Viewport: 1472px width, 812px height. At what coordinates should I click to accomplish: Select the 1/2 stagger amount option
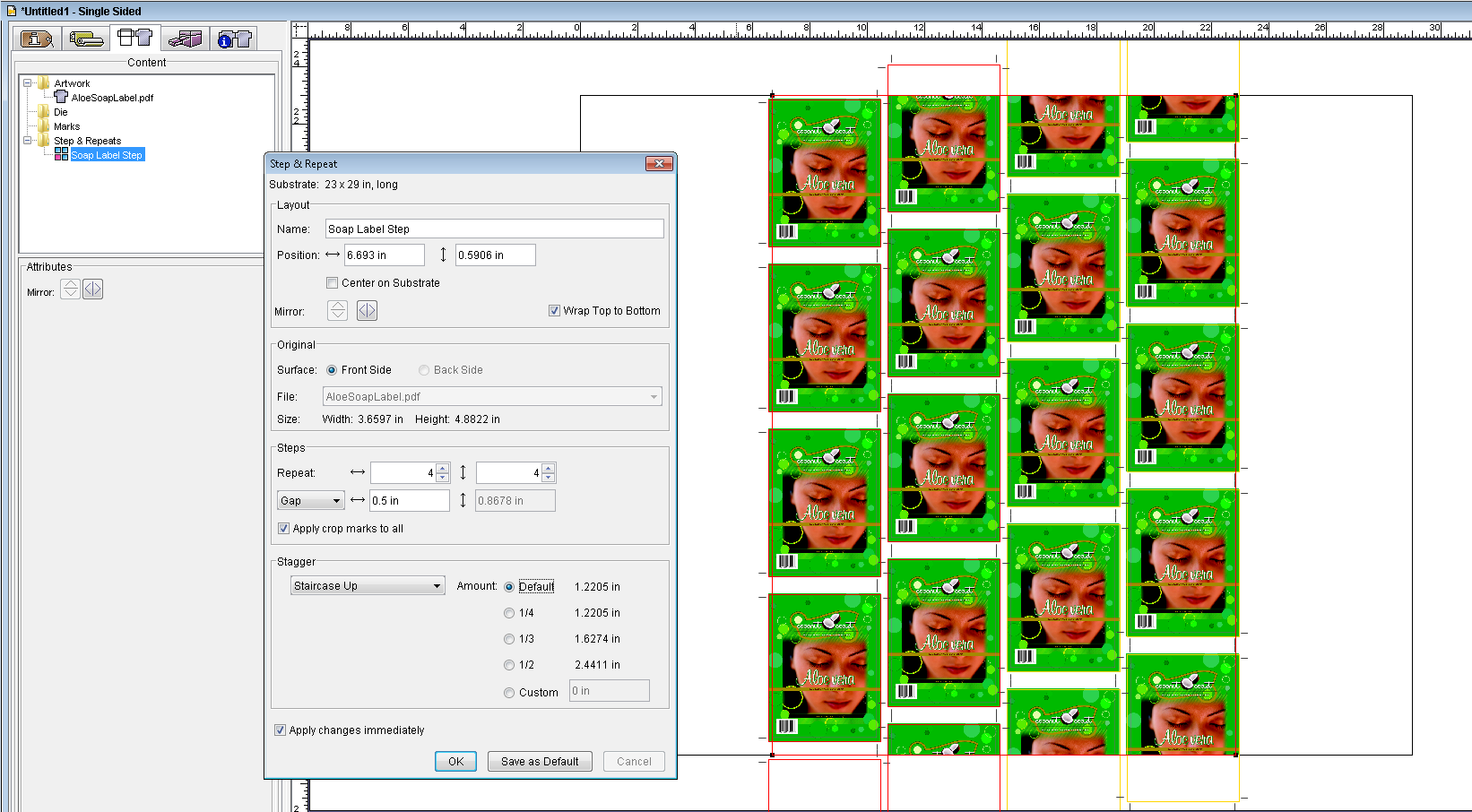point(509,665)
